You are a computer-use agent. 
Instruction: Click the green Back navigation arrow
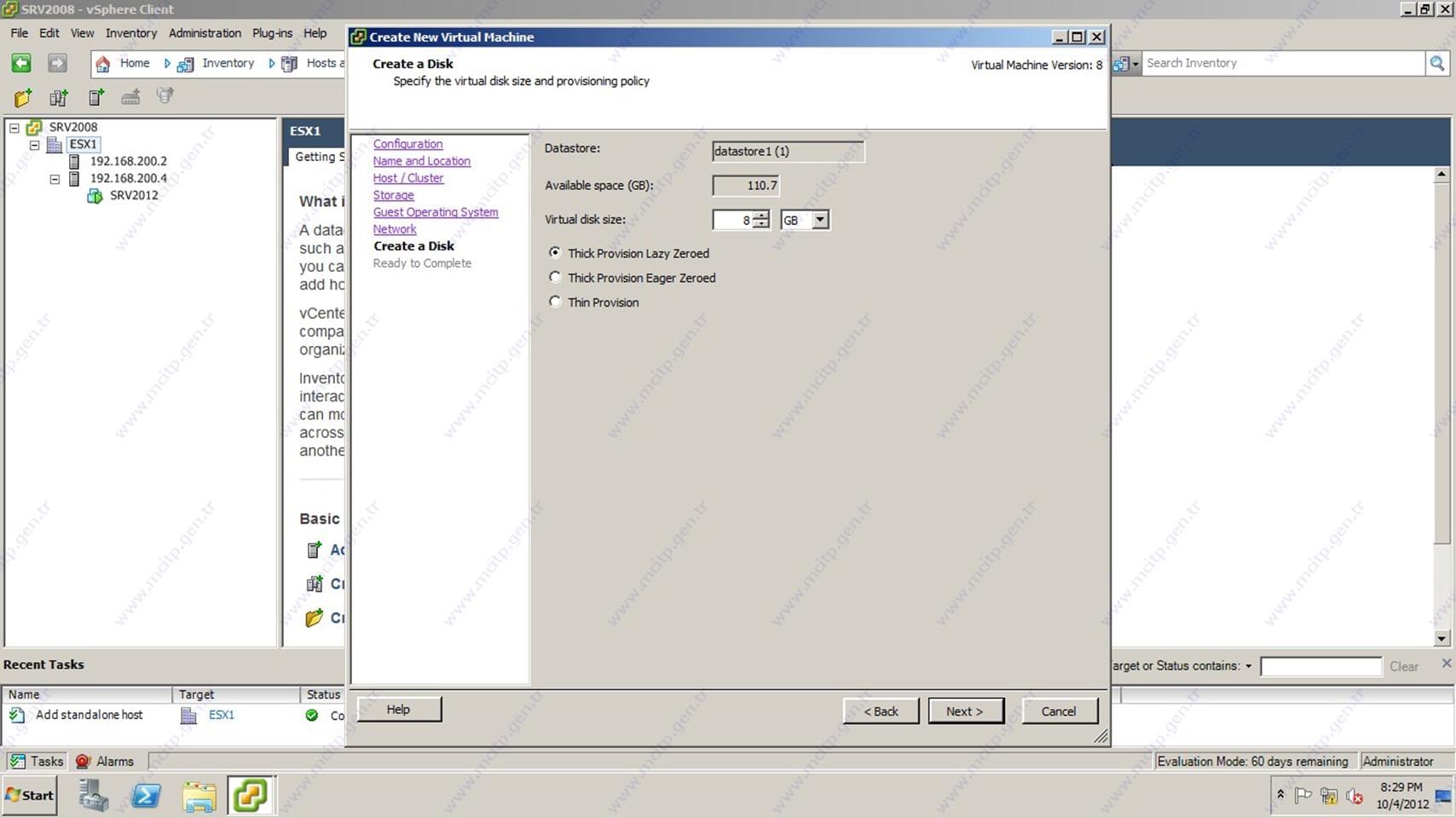click(x=21, y=63)
